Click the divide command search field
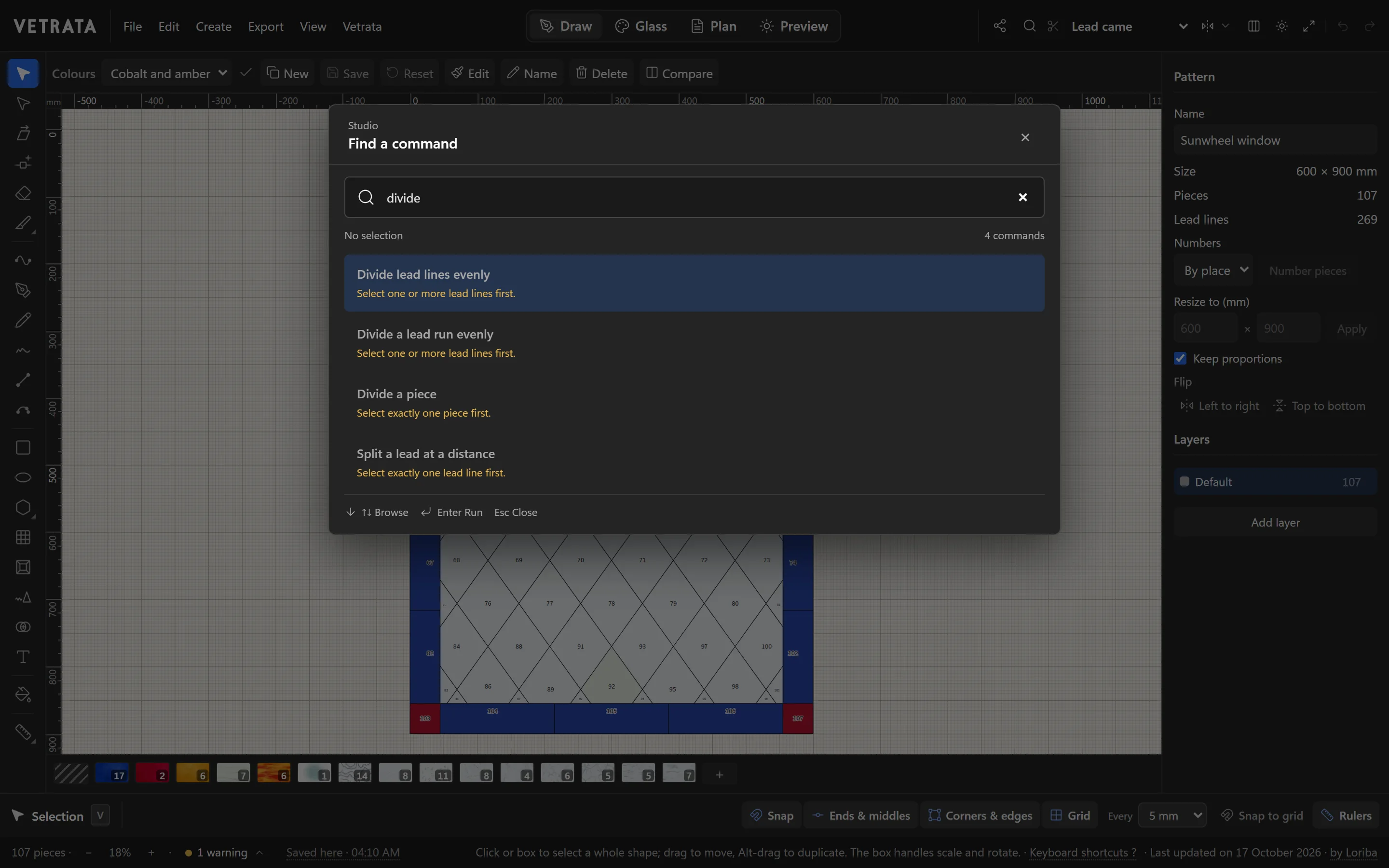Screen dimensions: 1389x868 coord(694,197)
